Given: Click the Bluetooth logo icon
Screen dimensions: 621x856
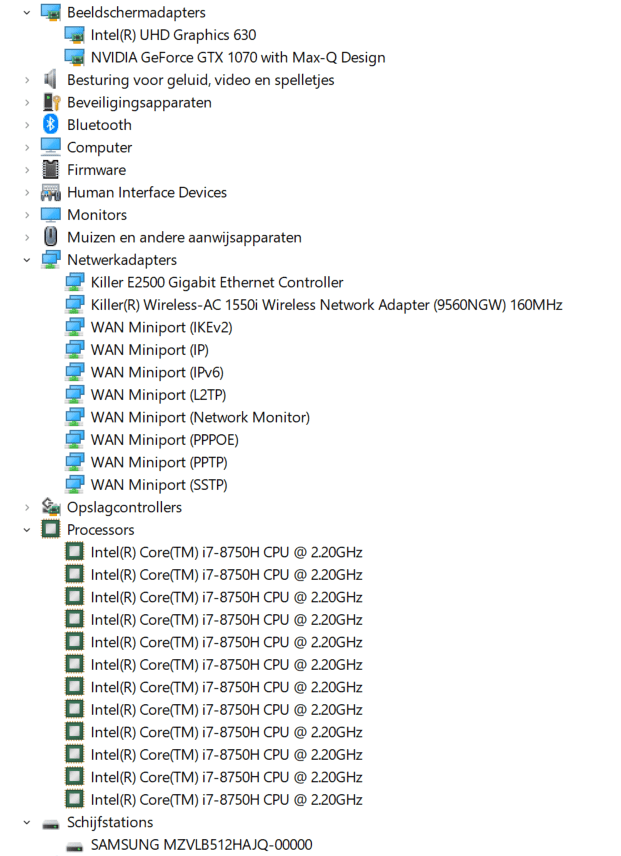Looking at the screenshot, I should [51, 124].
